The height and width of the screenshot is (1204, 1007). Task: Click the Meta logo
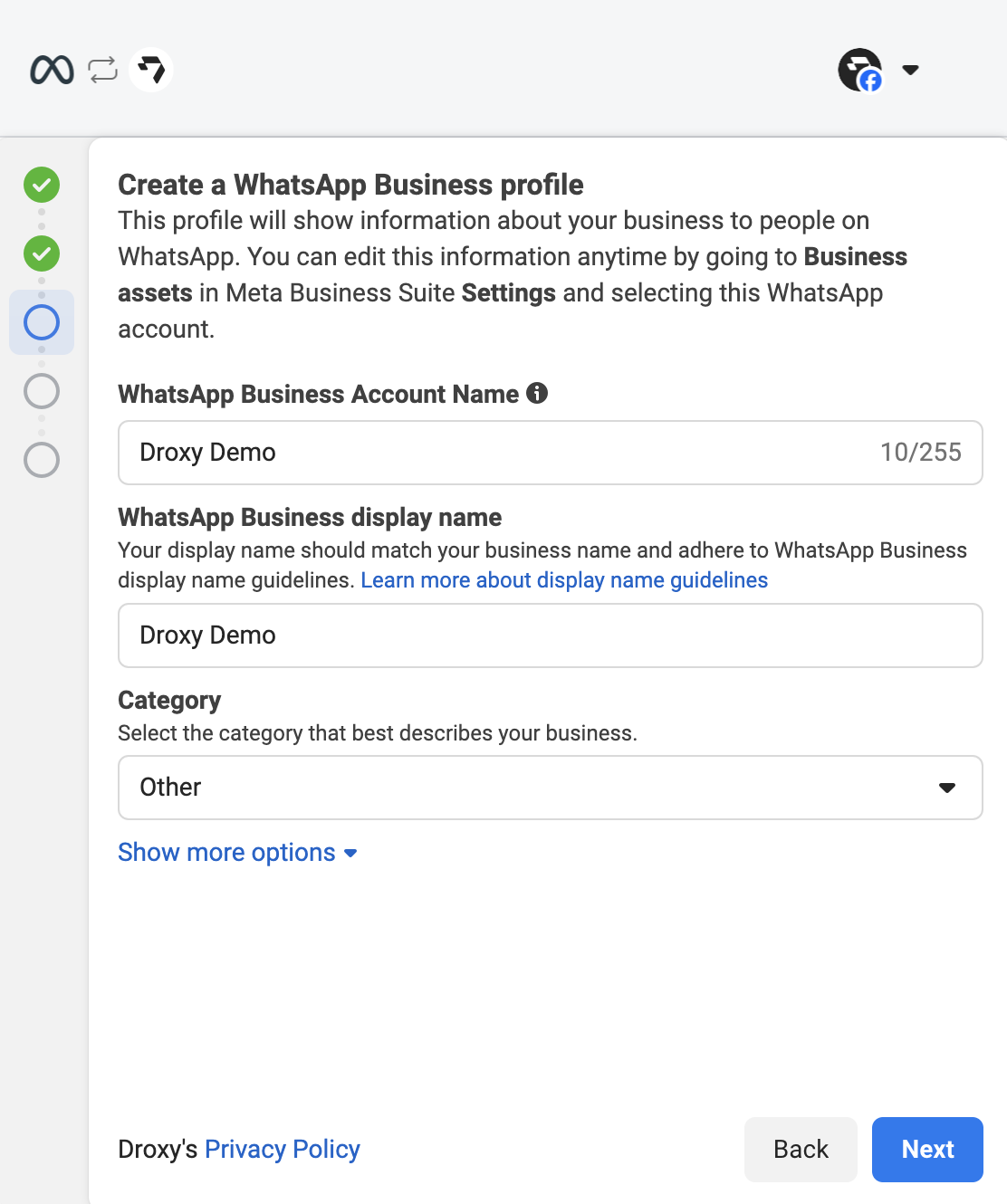pos(52,69)
